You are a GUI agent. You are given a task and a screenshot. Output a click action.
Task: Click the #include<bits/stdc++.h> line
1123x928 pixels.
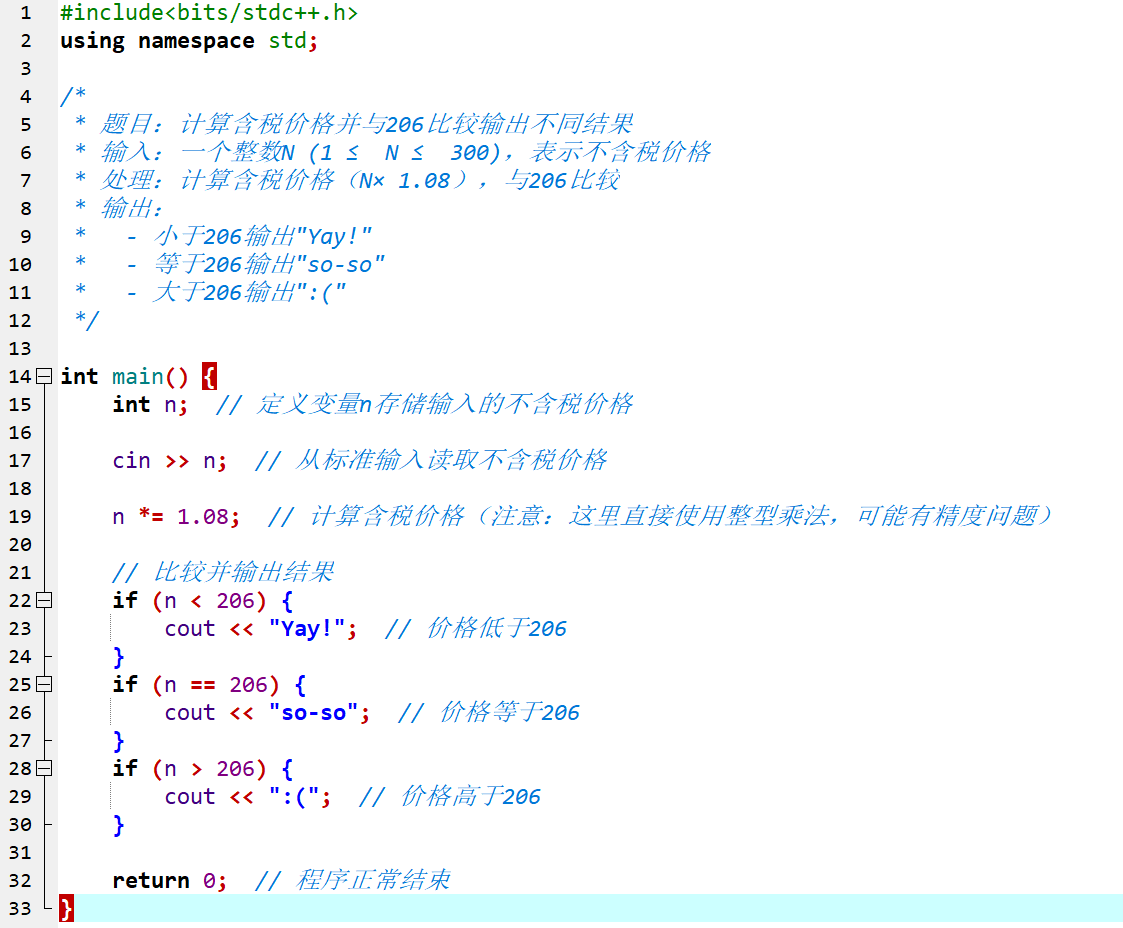[x=208, y=13]
